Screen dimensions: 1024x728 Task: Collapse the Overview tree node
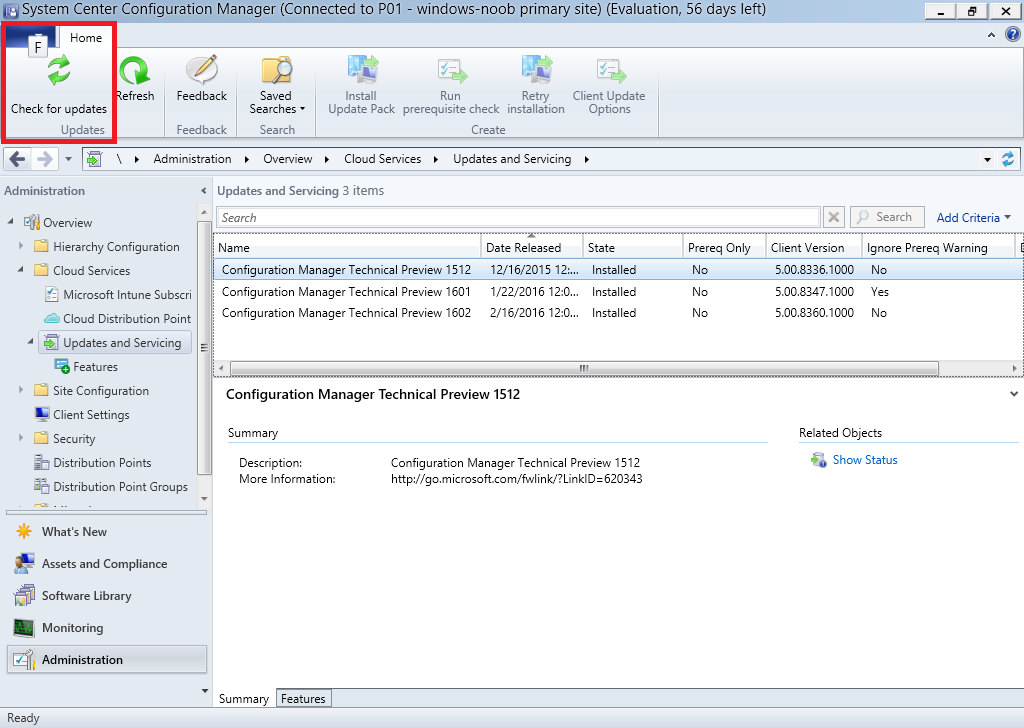[10, 222]
